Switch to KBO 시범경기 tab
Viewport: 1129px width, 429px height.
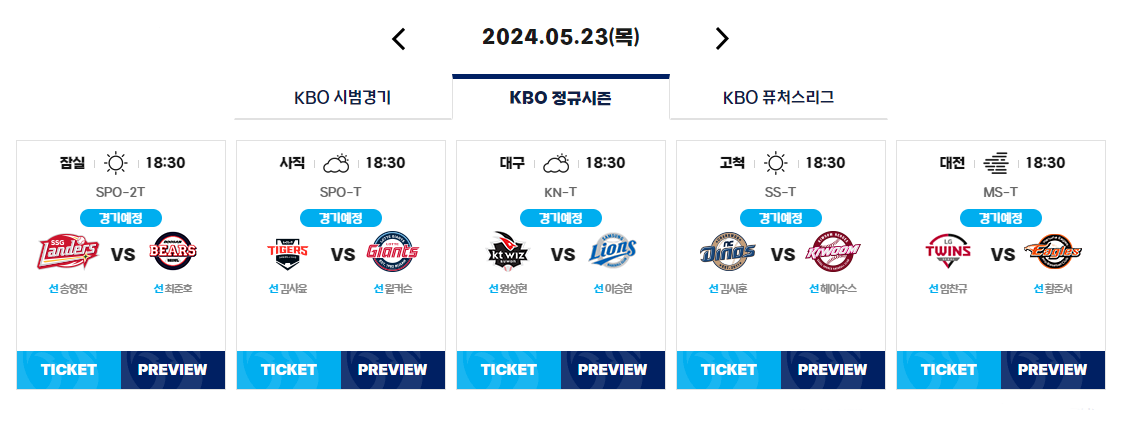[343, 98]
